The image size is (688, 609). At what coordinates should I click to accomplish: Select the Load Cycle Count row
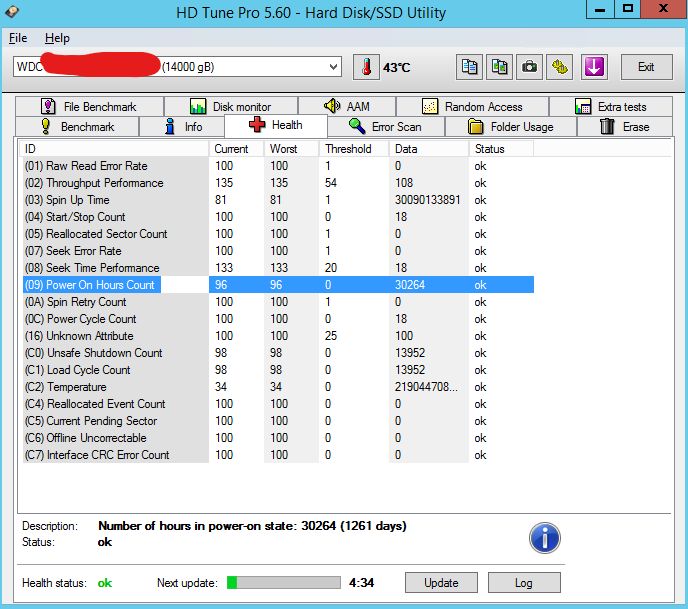click(278, 370)
